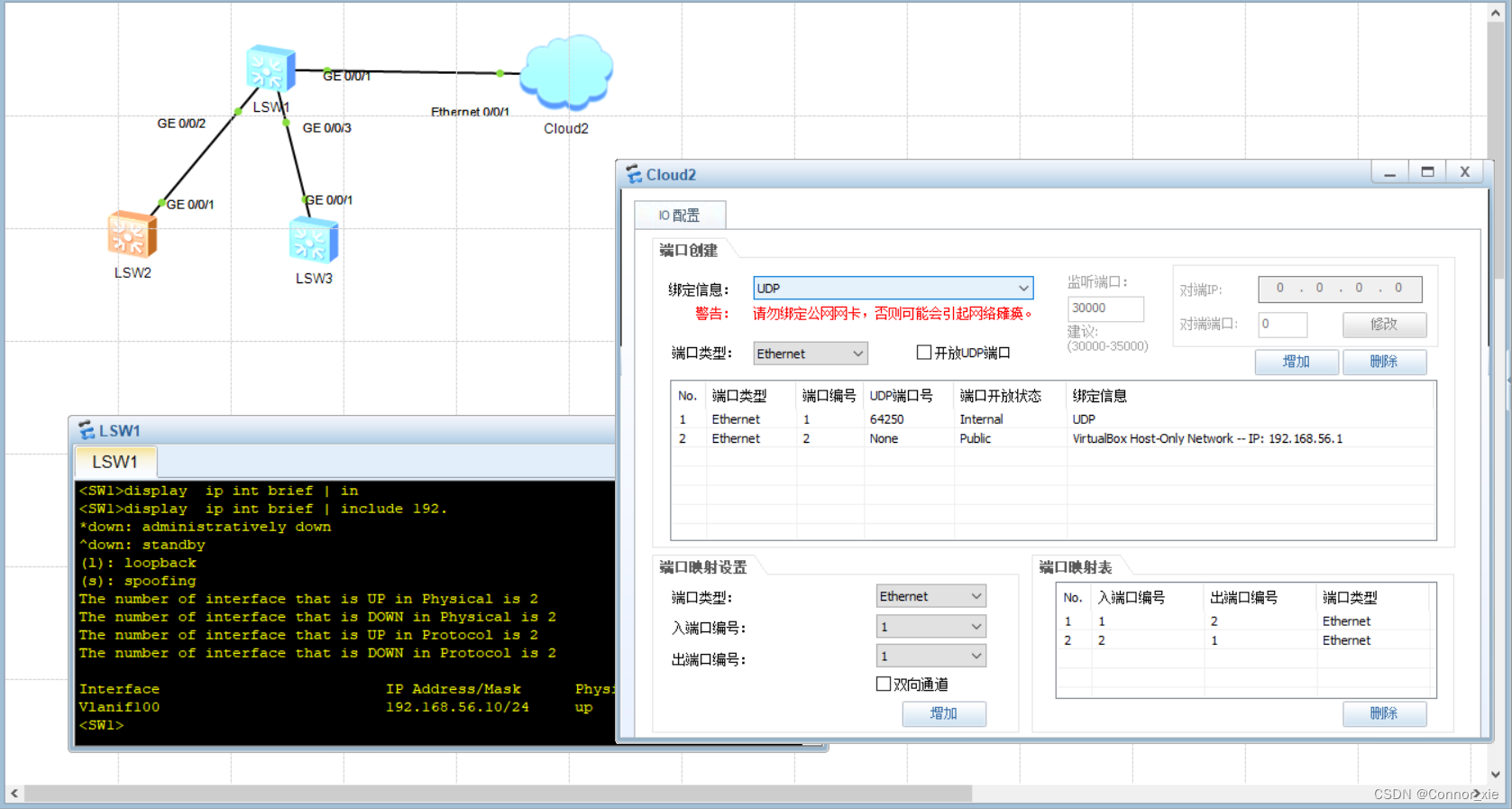This screenshot has width=1512, height=809.
Task: Open the 出端口编号 dropdown
Action: coord(930,656)
